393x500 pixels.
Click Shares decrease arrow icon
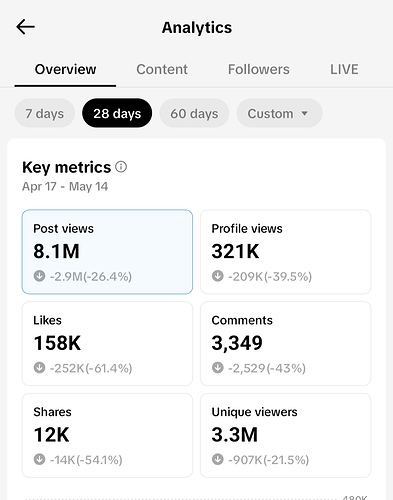[39, 459]
